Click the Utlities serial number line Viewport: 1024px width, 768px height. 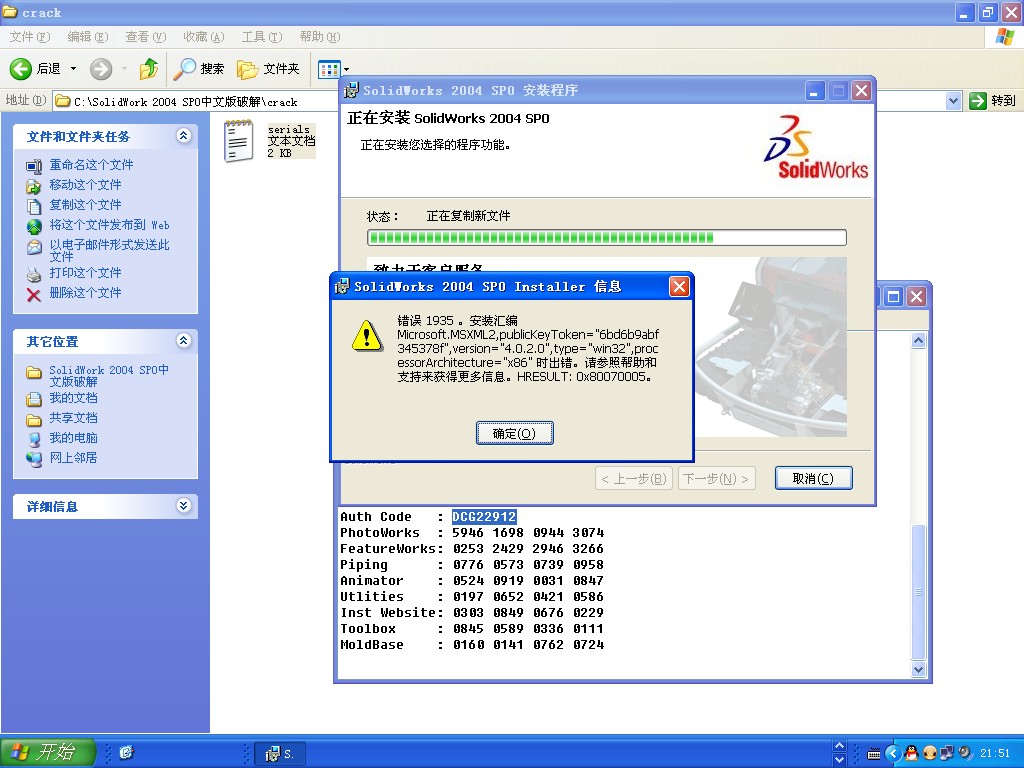472,597
